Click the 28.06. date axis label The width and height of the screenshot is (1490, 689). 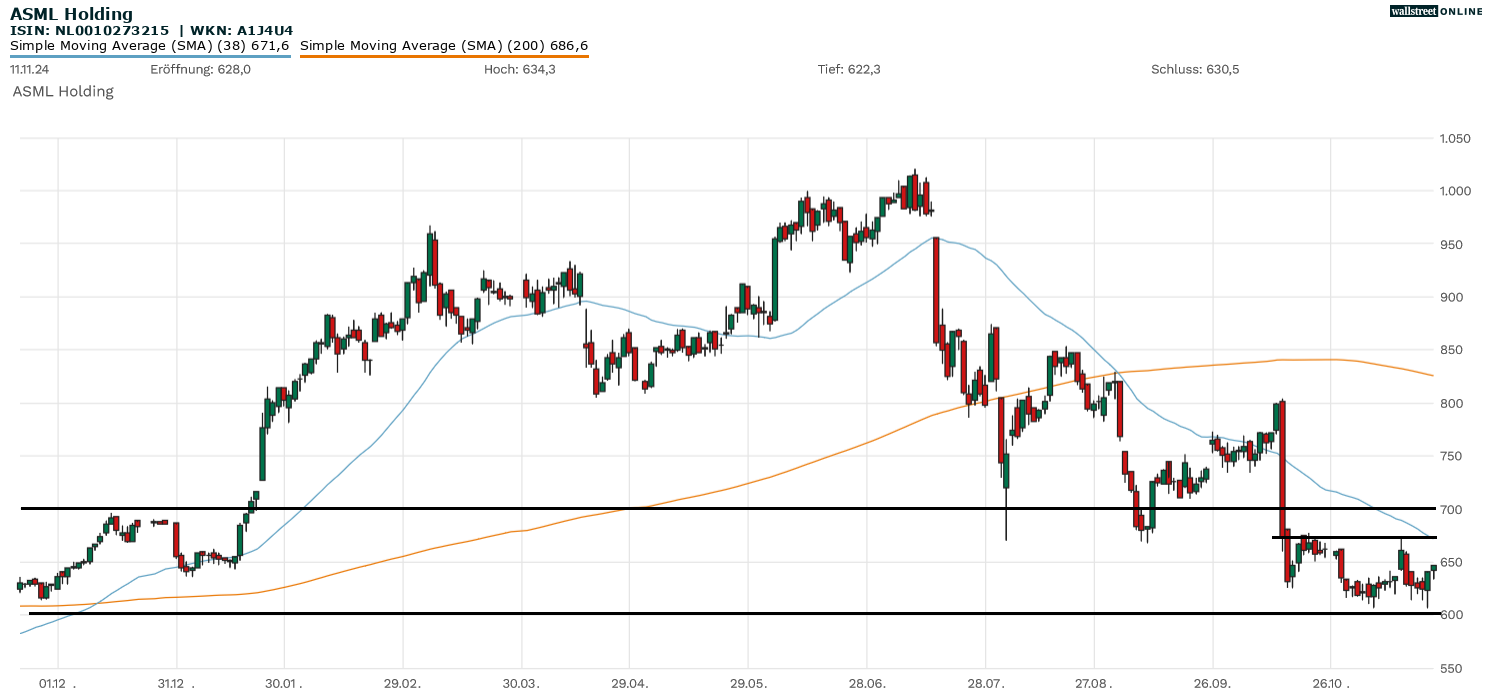pos(866,684)
